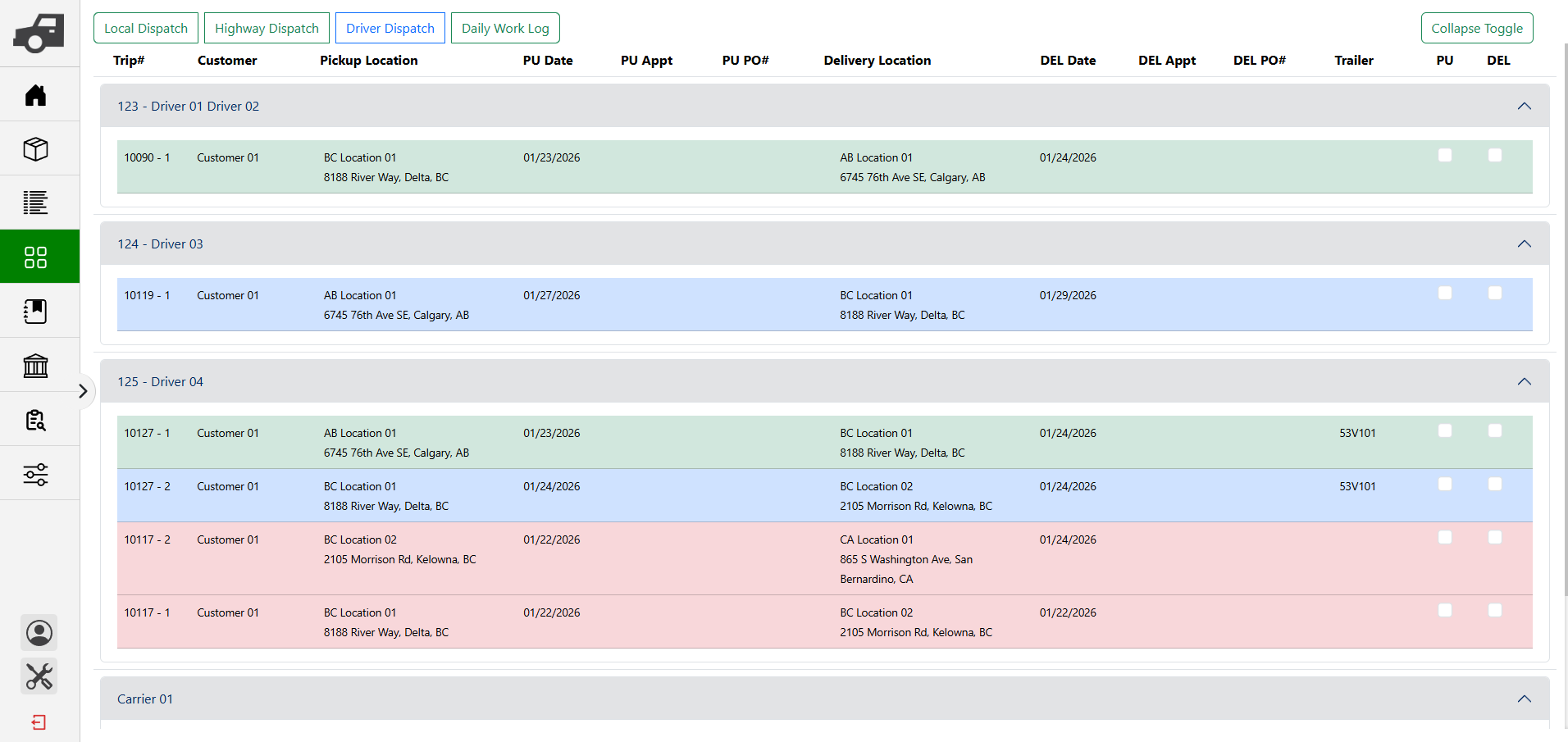Select the green grid dispatch icon
Viewport: 1568px width, 742px height.
coord(36,257)
